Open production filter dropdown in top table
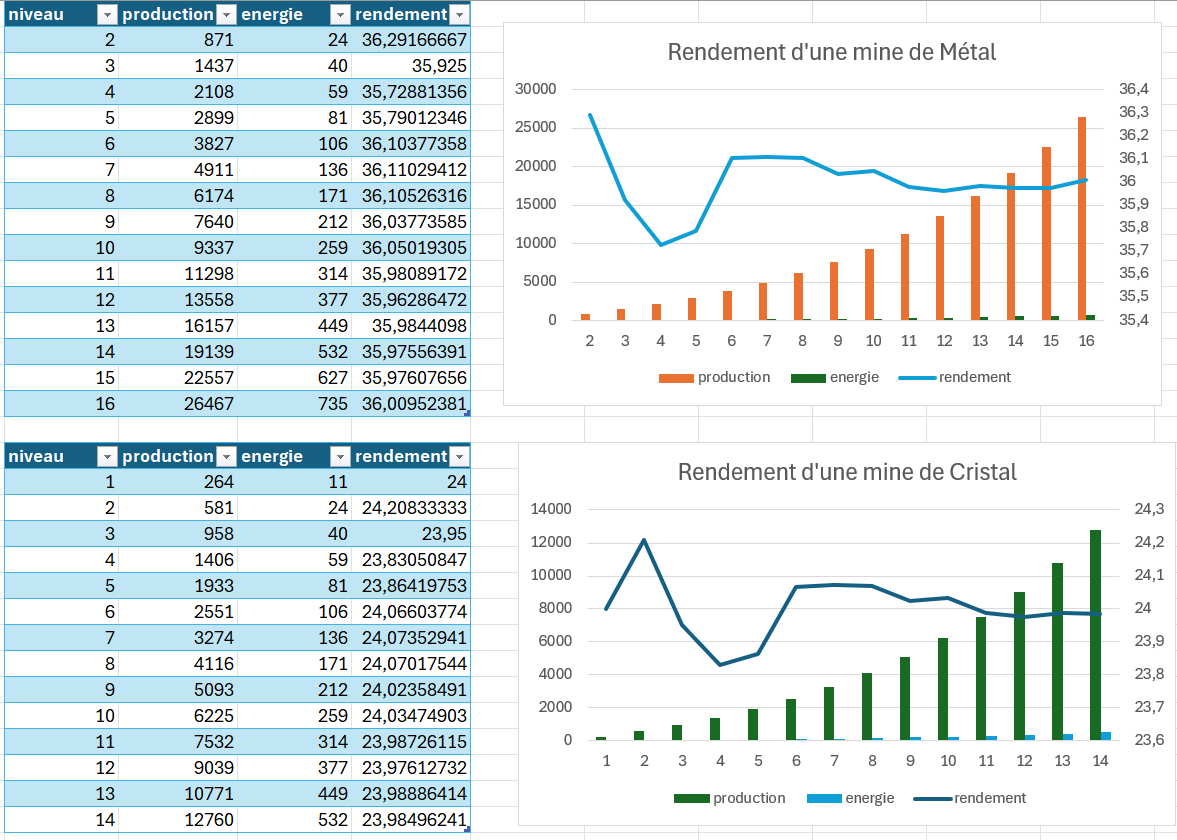 click(x=226, y=14)
